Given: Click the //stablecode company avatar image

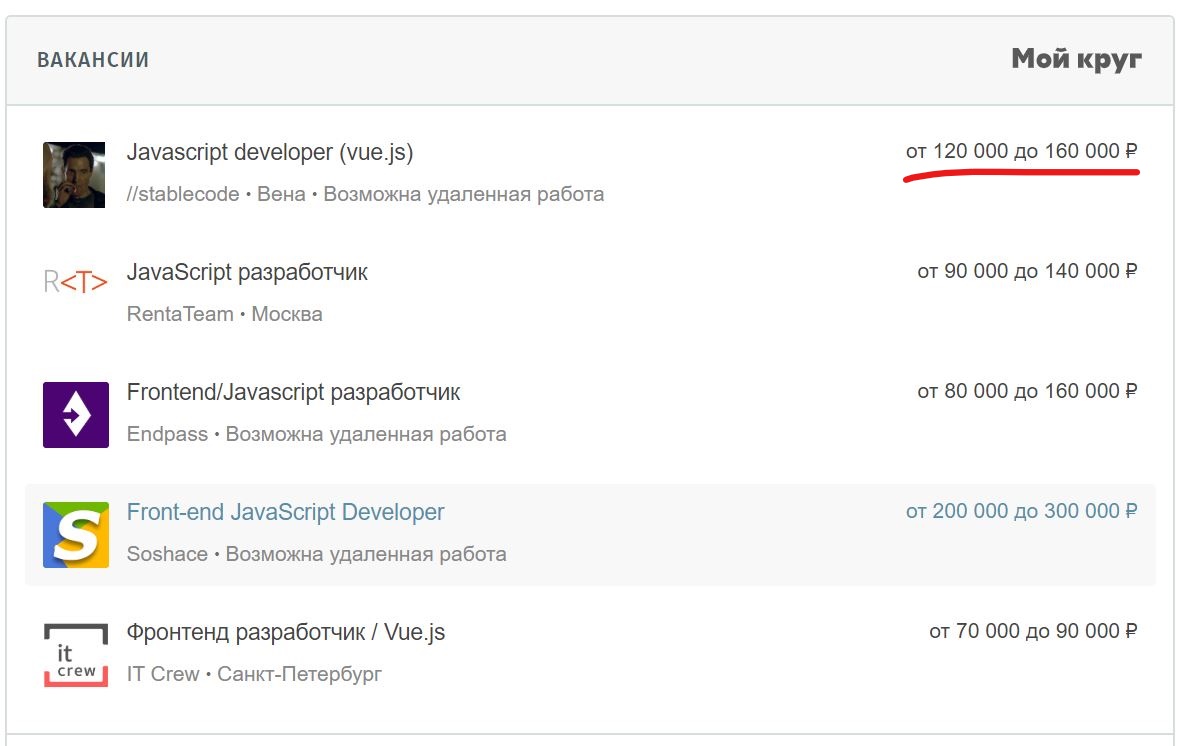Looking at the screenshot, I should coord(74,175).
